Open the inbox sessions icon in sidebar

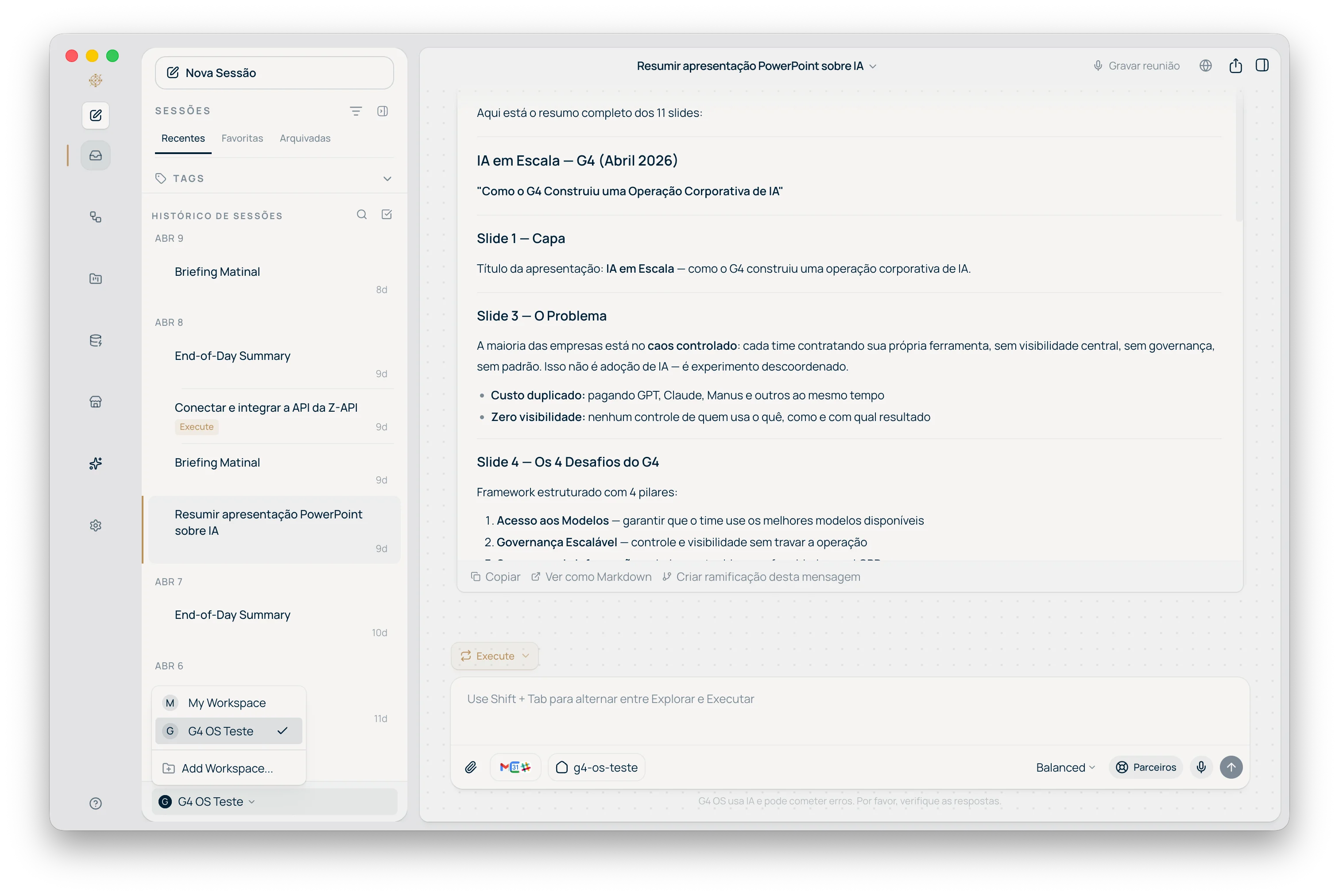coord(96,155)
